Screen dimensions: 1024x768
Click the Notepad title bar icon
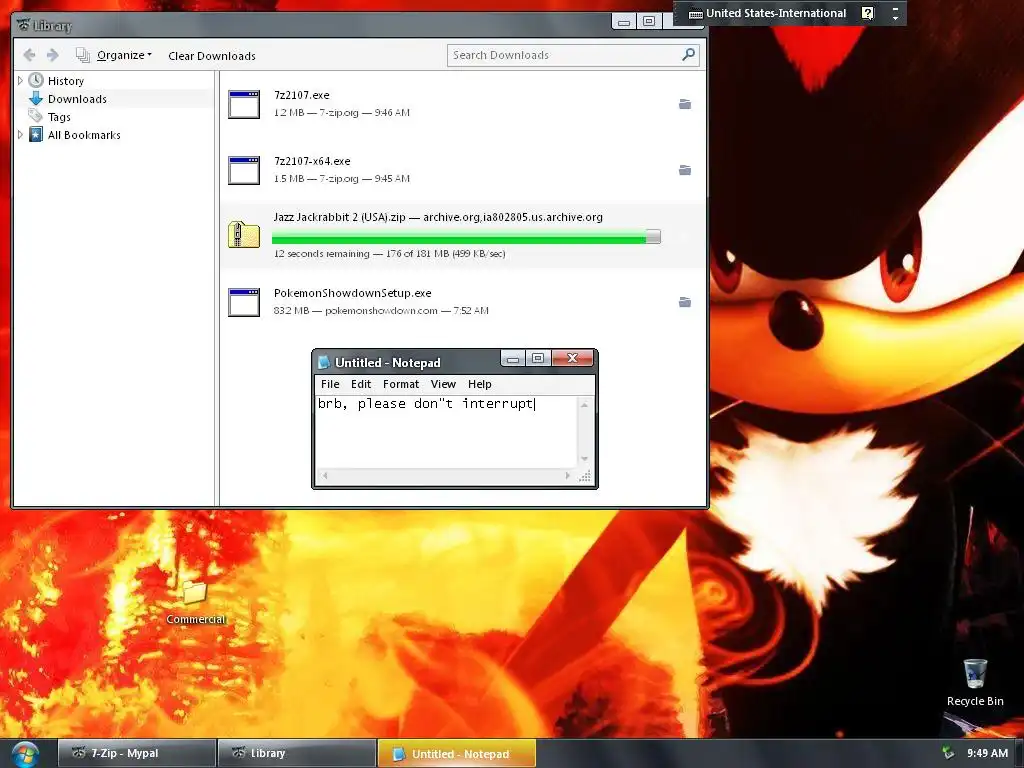pos(324,362)
